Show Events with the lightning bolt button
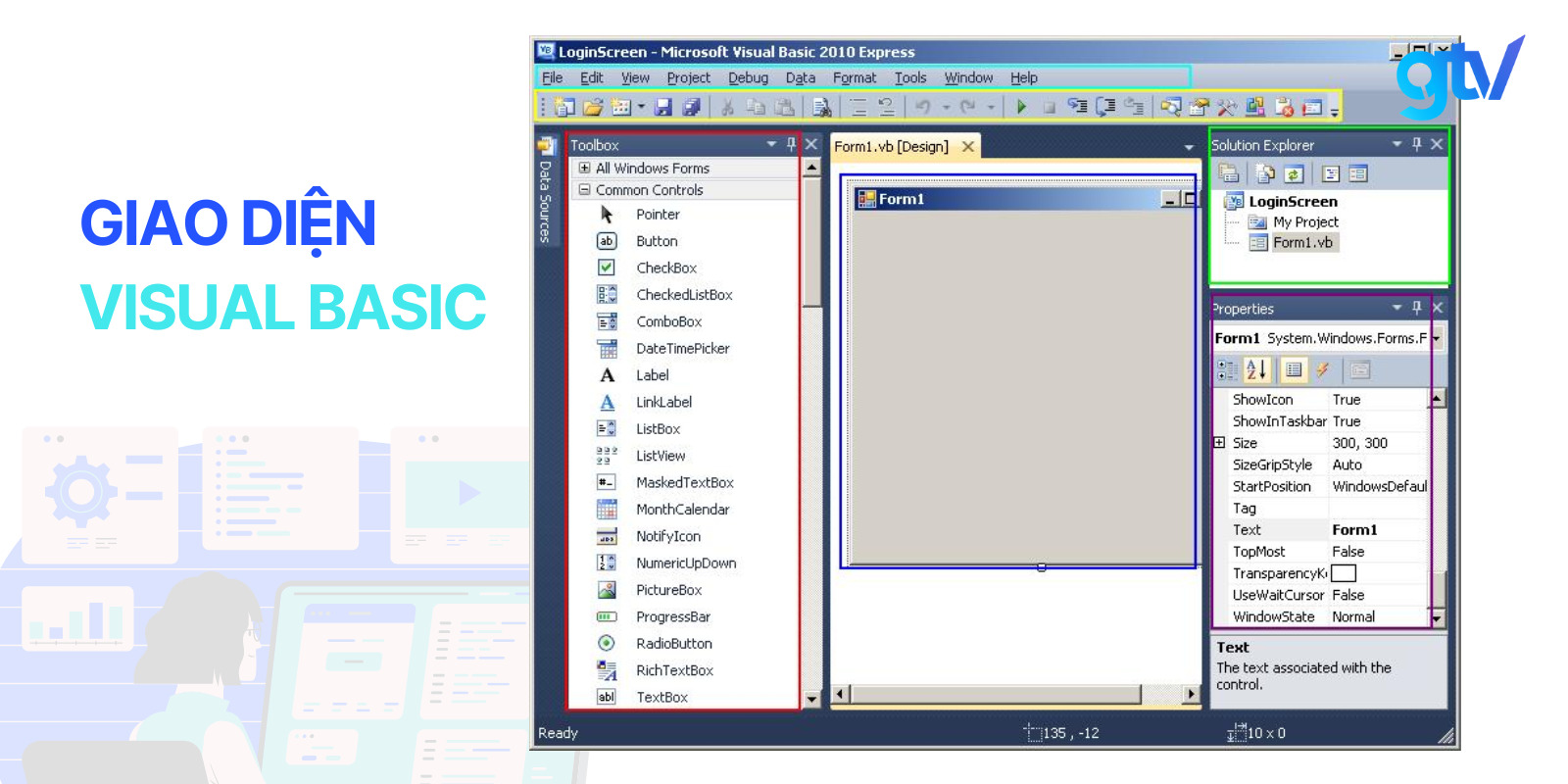This screenshot has width=1568, height=784. point(1323,369)
